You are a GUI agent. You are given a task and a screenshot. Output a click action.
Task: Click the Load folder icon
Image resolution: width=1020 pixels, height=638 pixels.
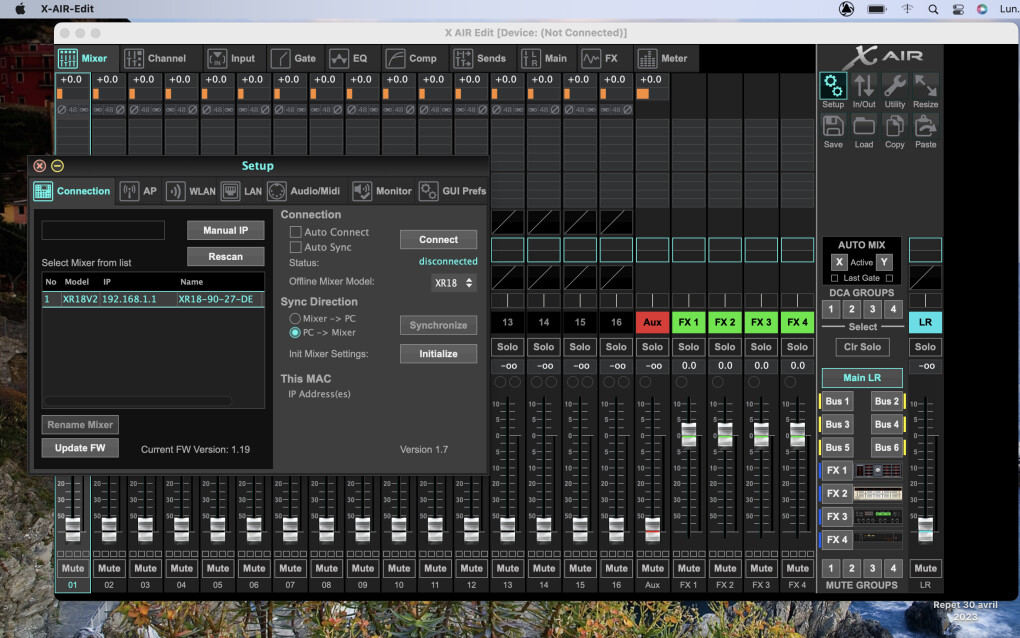(x=864, y=126)
